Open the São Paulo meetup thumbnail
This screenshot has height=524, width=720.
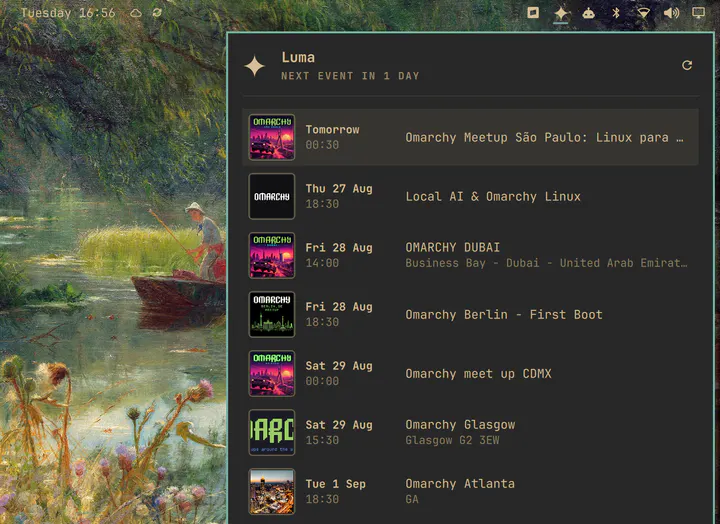[272, 137]
